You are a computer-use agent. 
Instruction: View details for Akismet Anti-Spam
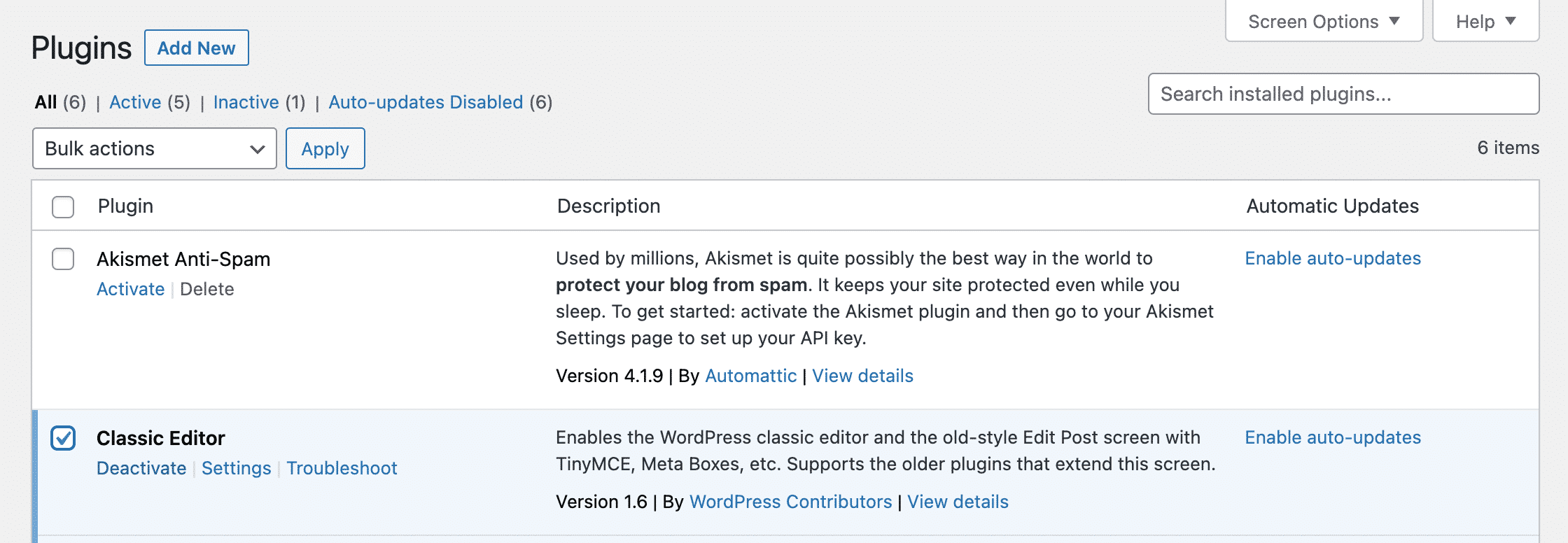point(863,376)
